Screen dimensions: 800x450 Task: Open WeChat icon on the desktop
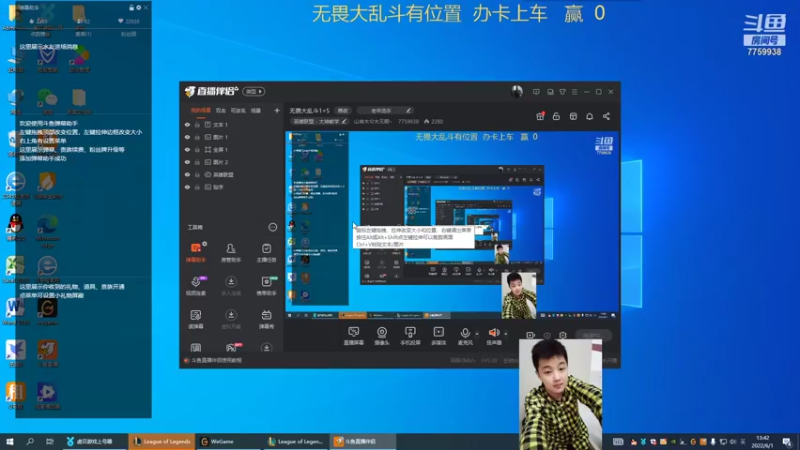pos(47,101)
